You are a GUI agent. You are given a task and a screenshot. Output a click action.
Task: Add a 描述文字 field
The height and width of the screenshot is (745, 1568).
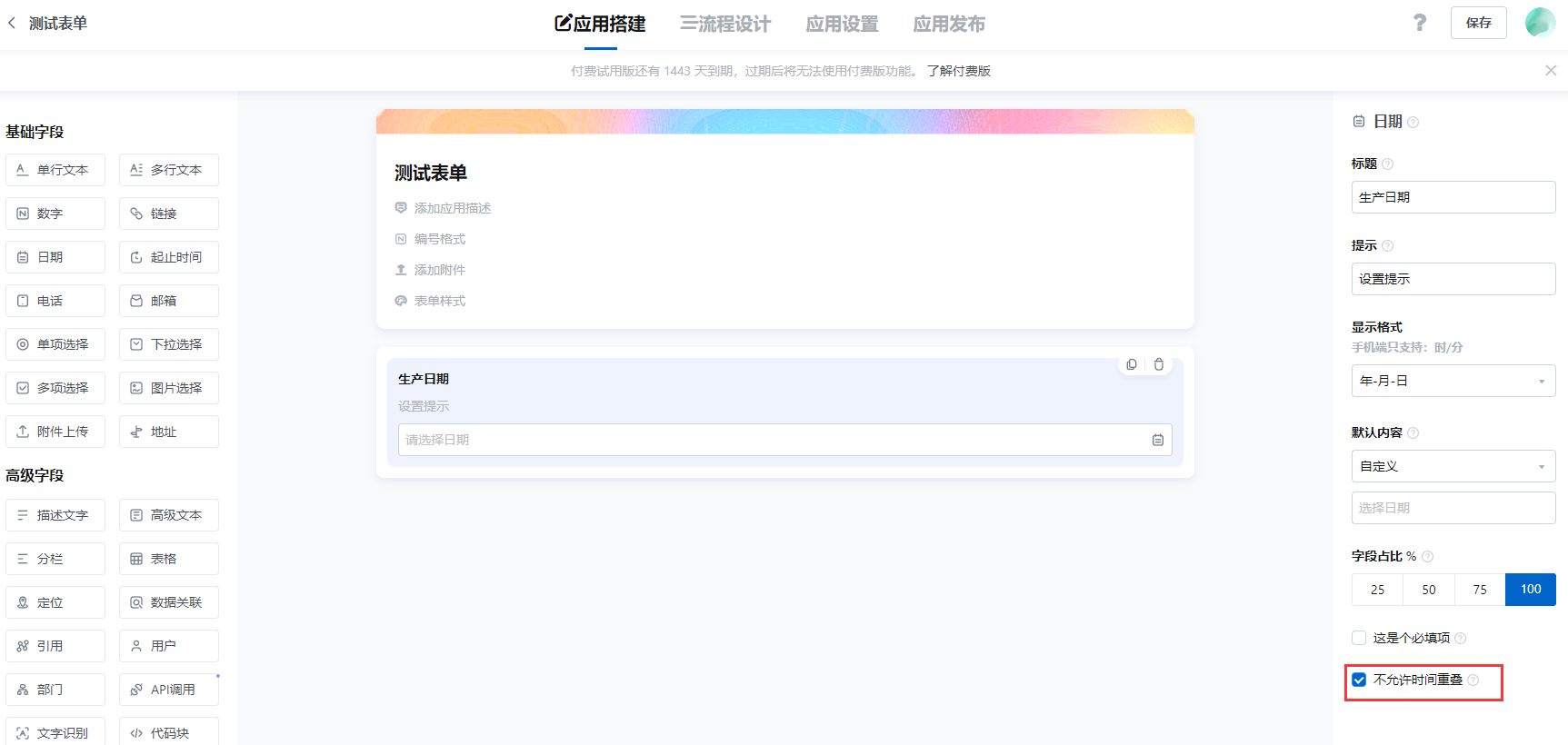55,515
